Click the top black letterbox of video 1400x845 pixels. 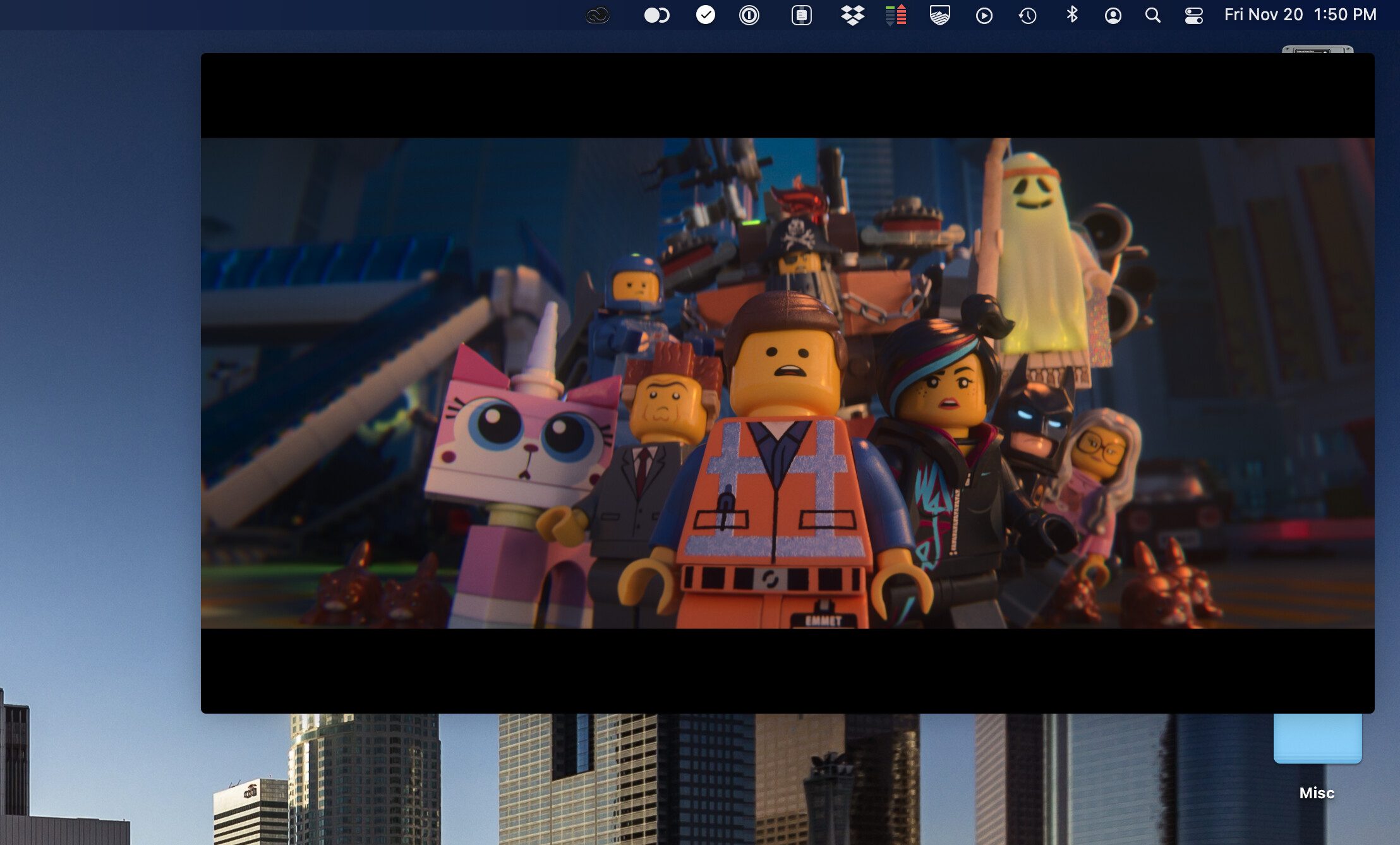point(787,95)
